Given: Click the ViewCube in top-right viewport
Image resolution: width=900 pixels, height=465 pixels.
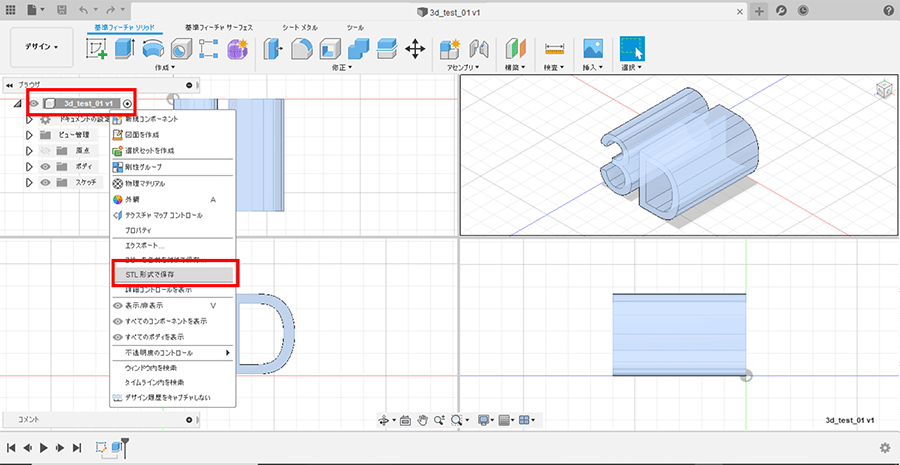Looking at the screenshot, I should click(x=884, y=90).
